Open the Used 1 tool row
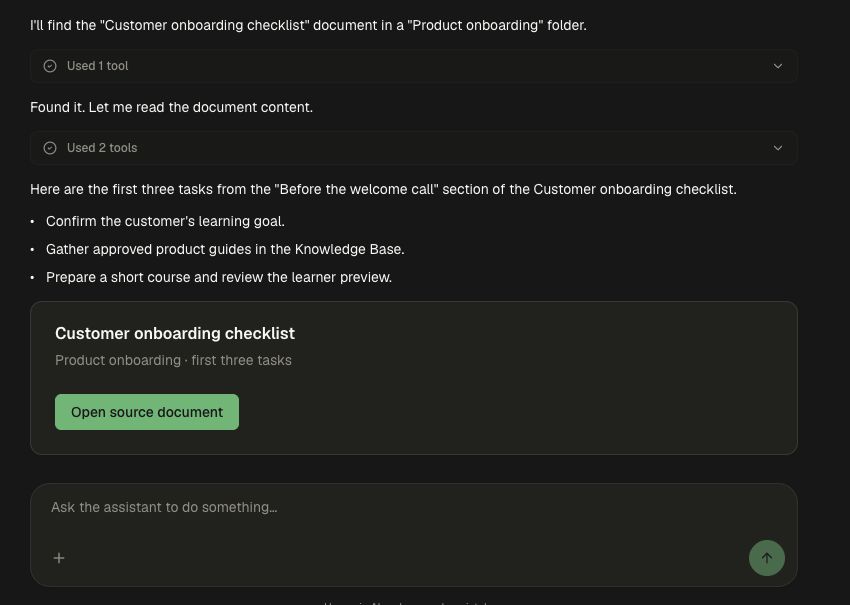 pos(414,66)
